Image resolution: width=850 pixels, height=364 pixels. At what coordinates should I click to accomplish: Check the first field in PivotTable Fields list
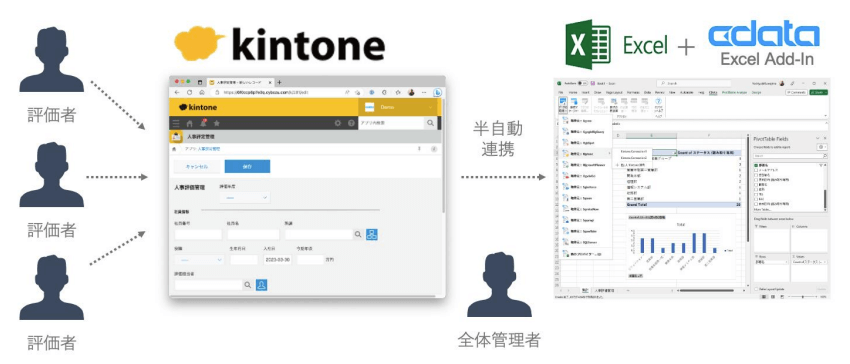pos(757,164)
